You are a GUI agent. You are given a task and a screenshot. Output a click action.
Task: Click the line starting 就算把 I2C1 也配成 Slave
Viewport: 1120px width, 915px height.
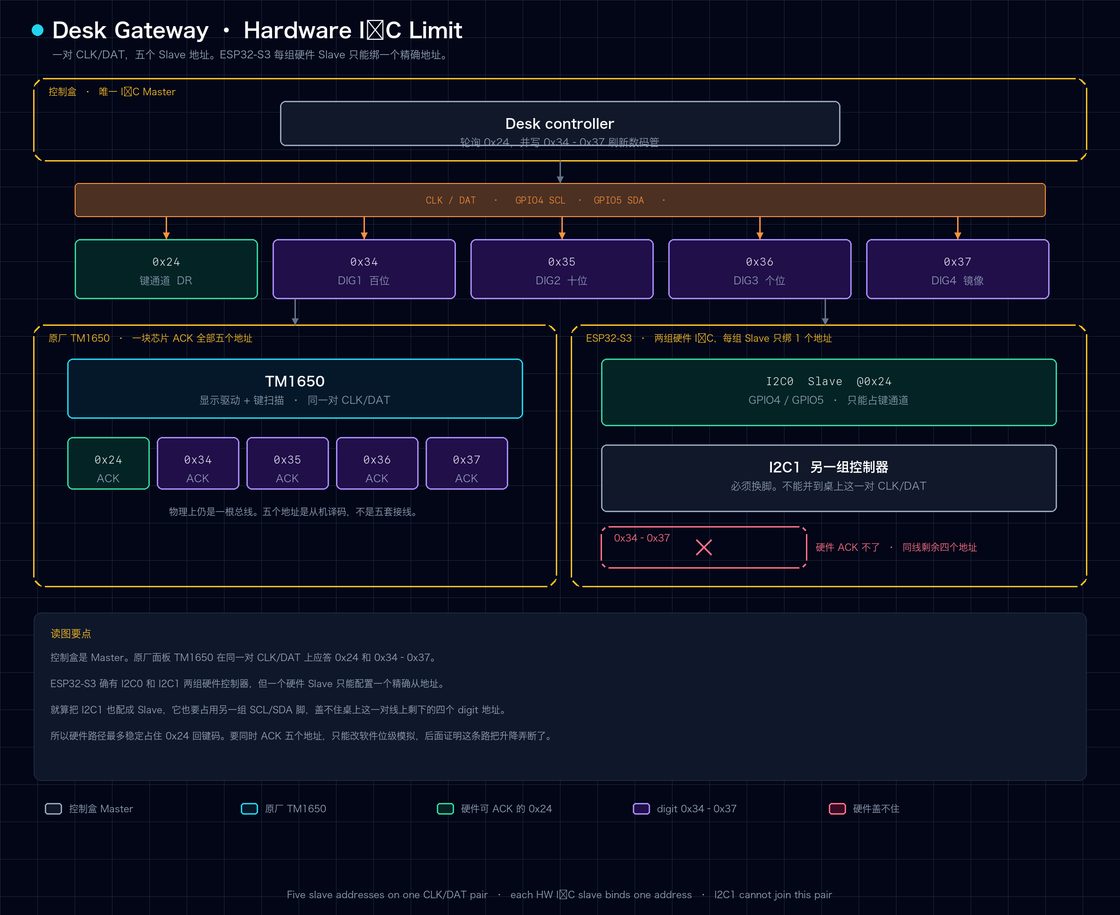(279, 710)
